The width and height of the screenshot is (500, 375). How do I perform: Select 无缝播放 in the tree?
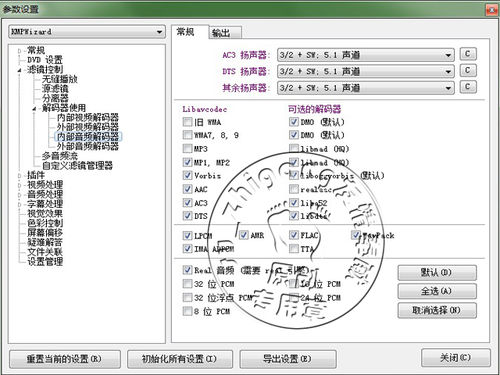click(x=60, y=79)
